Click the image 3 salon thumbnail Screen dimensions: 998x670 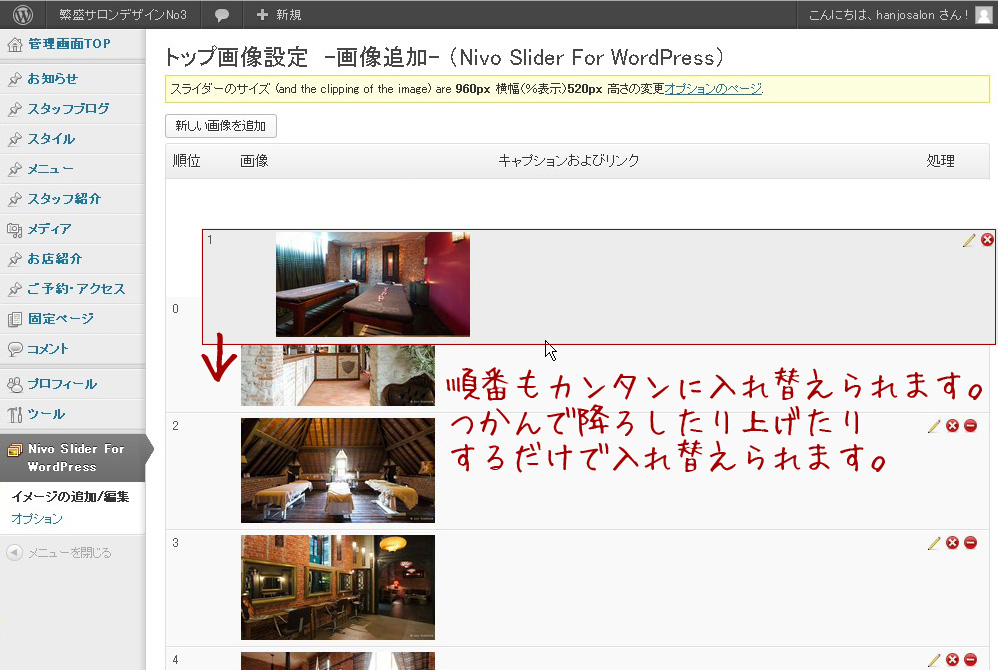coord(337,587)
